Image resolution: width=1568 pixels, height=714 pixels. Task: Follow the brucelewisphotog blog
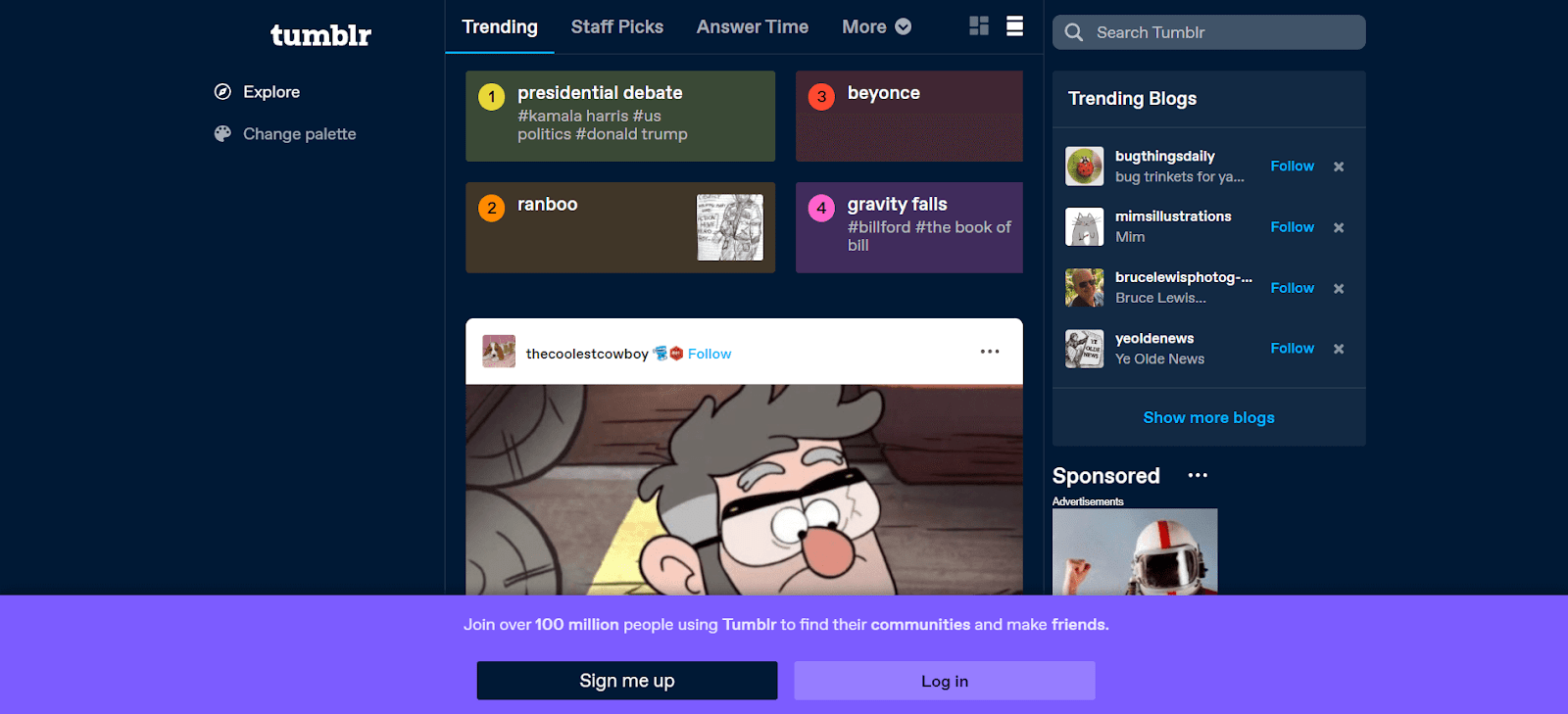tap(1292, 288)
